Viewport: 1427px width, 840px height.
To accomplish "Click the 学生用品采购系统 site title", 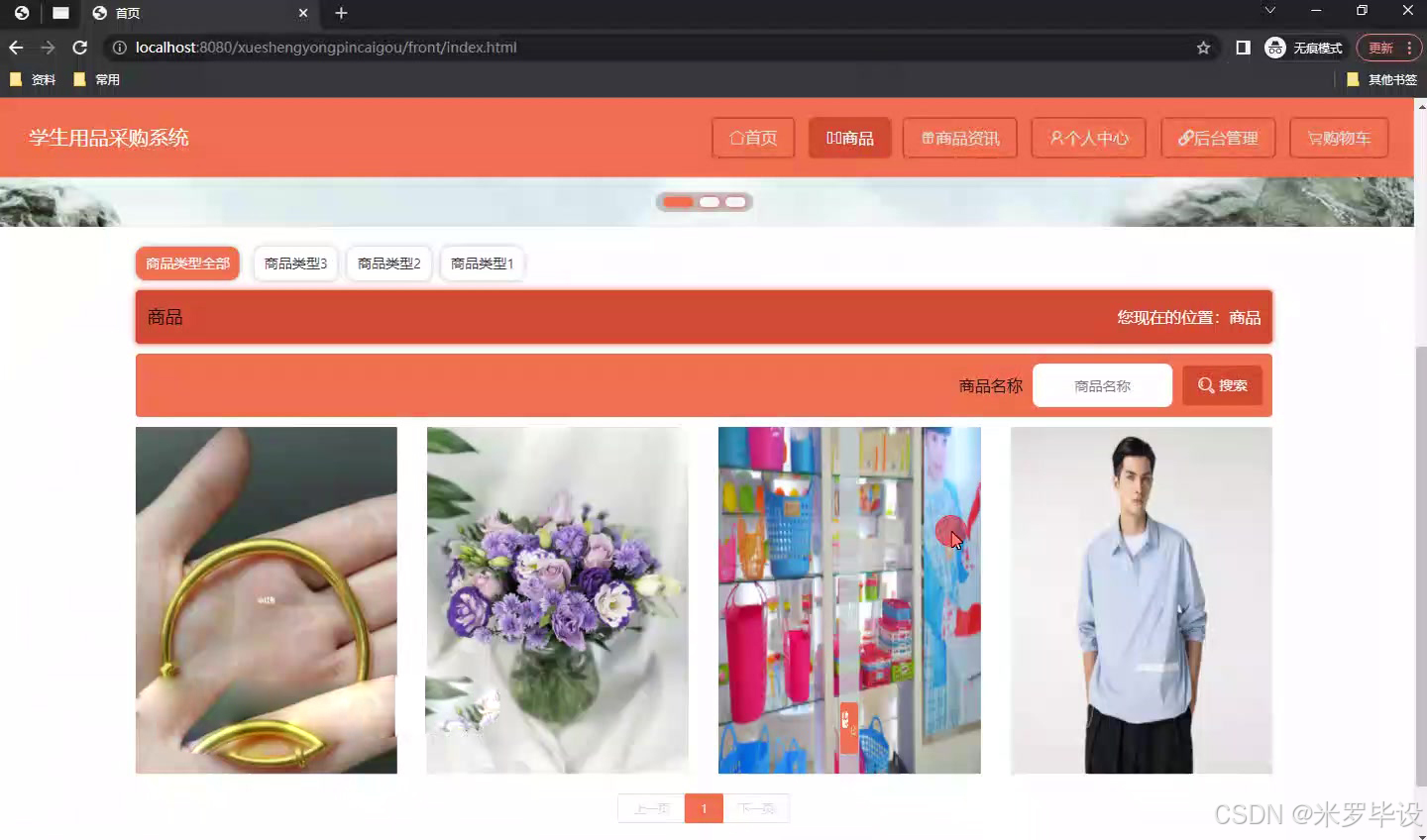I will tap(109, 138).
